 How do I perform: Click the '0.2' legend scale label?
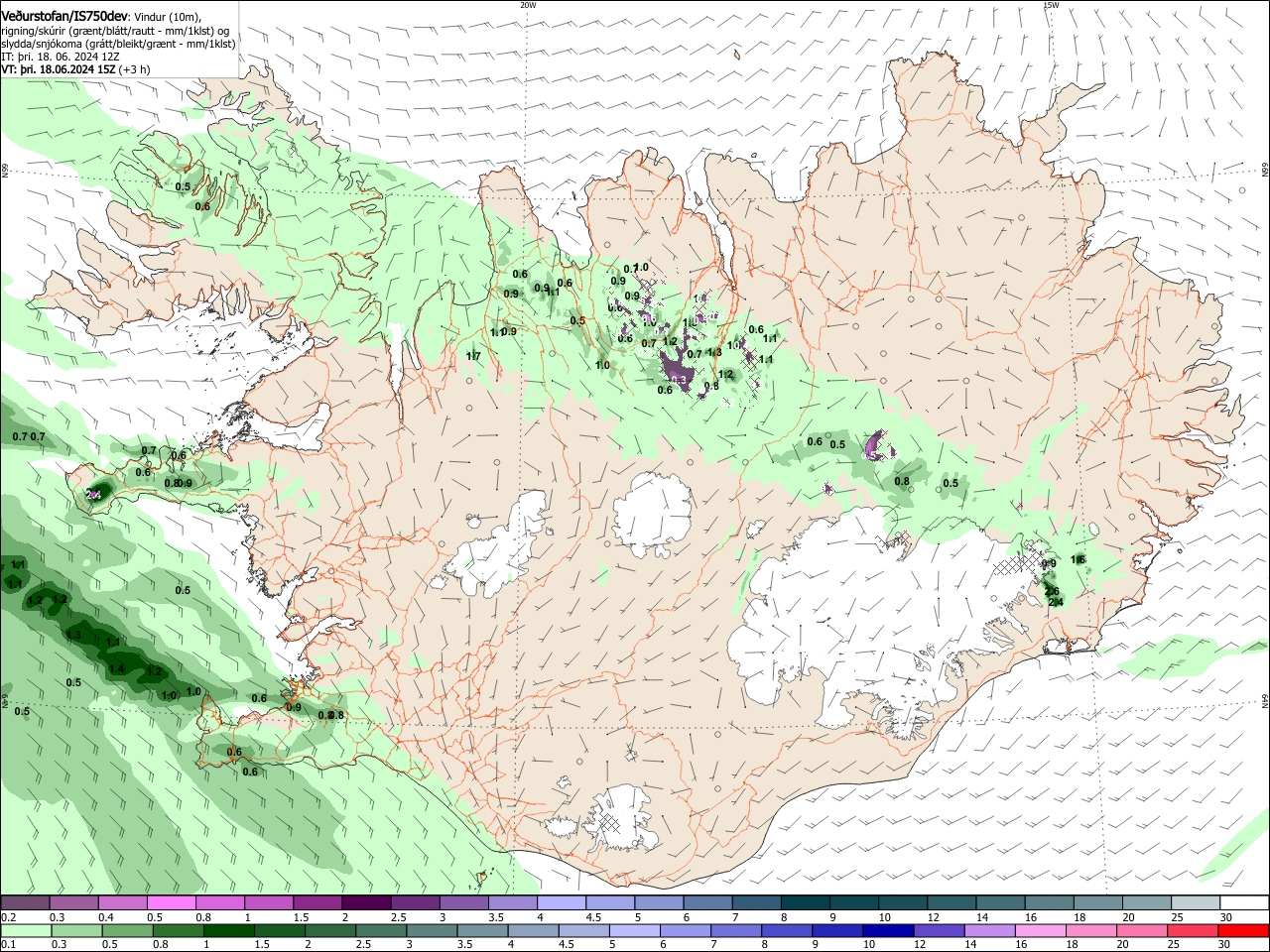point(8,917)
